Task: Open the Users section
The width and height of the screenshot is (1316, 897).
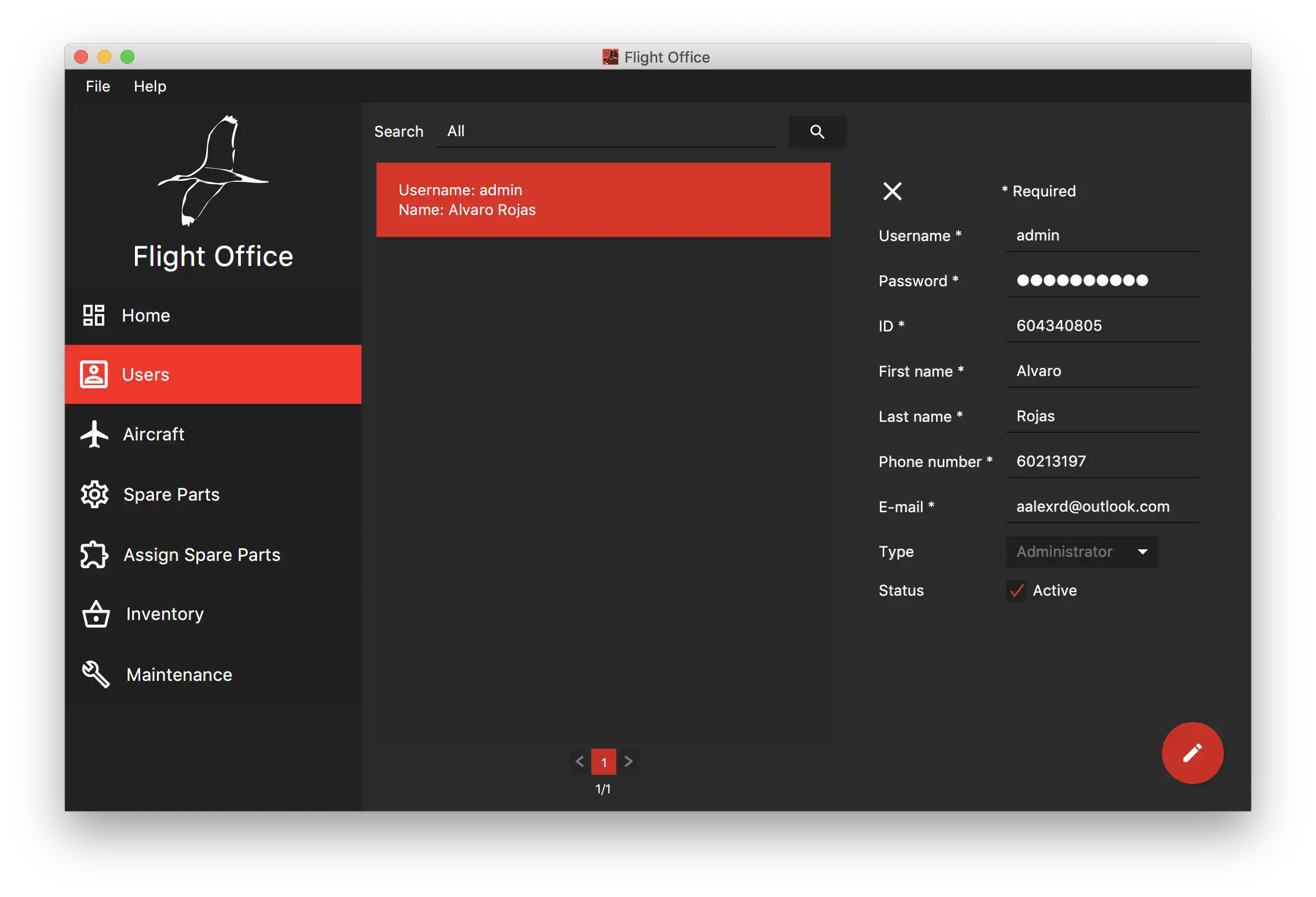Action: (213, 374)
